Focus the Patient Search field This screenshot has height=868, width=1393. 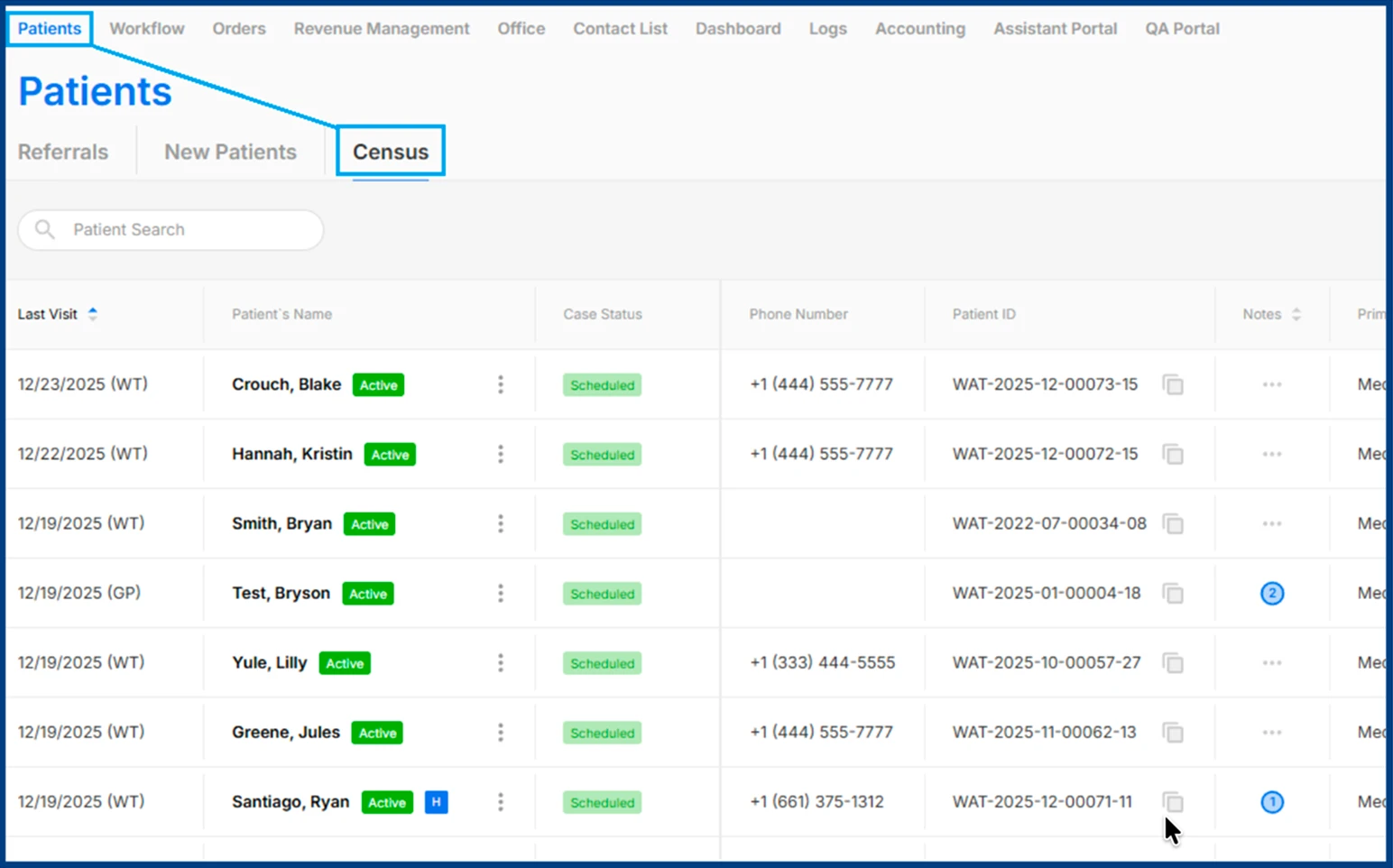click(189, 230)
